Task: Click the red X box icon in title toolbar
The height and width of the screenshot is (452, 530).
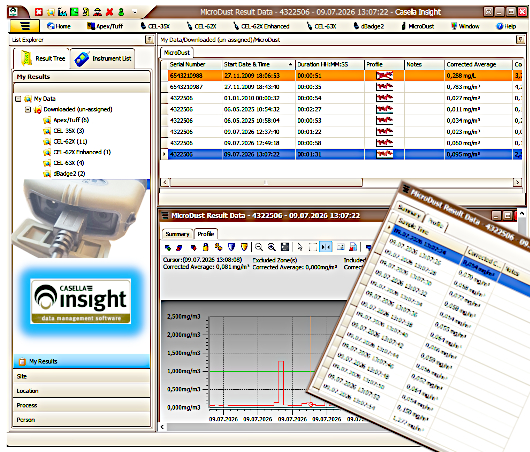Action: click(39, 12)
